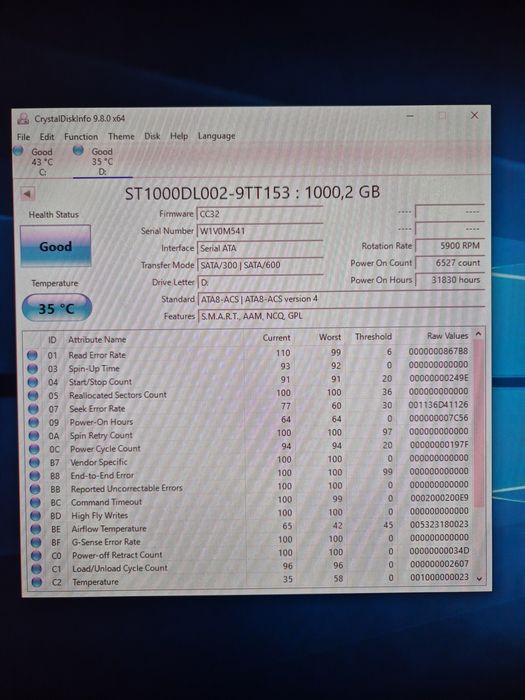Click the Raw Values column header
This screenshot has height=700, width=525.
(x=447, y=336)
